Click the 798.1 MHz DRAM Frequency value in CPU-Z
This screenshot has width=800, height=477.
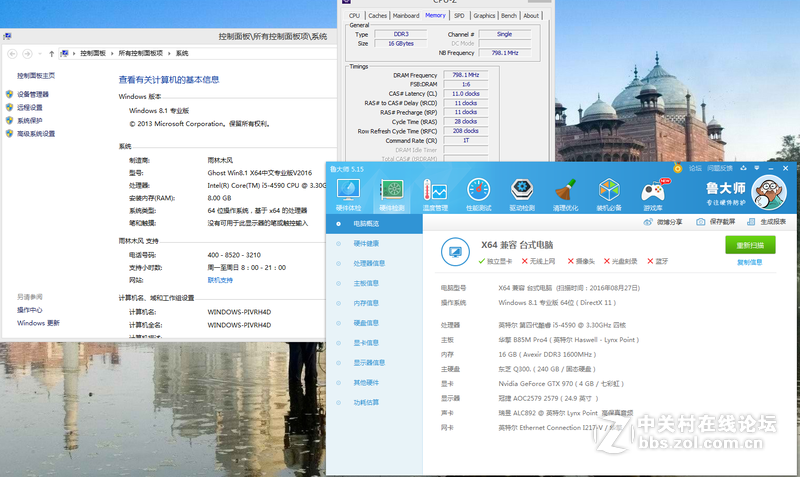pyautogui.click(x=466, y=75)
